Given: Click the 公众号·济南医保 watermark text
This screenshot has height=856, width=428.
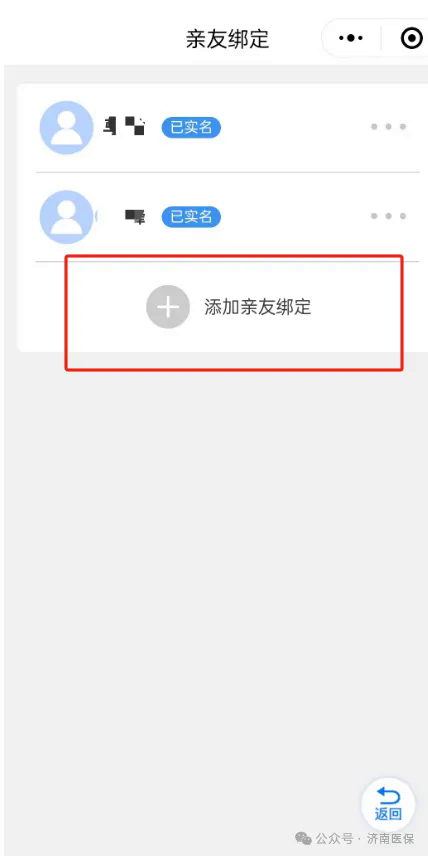Looking at the screenshot, I should tap(365, 838).
